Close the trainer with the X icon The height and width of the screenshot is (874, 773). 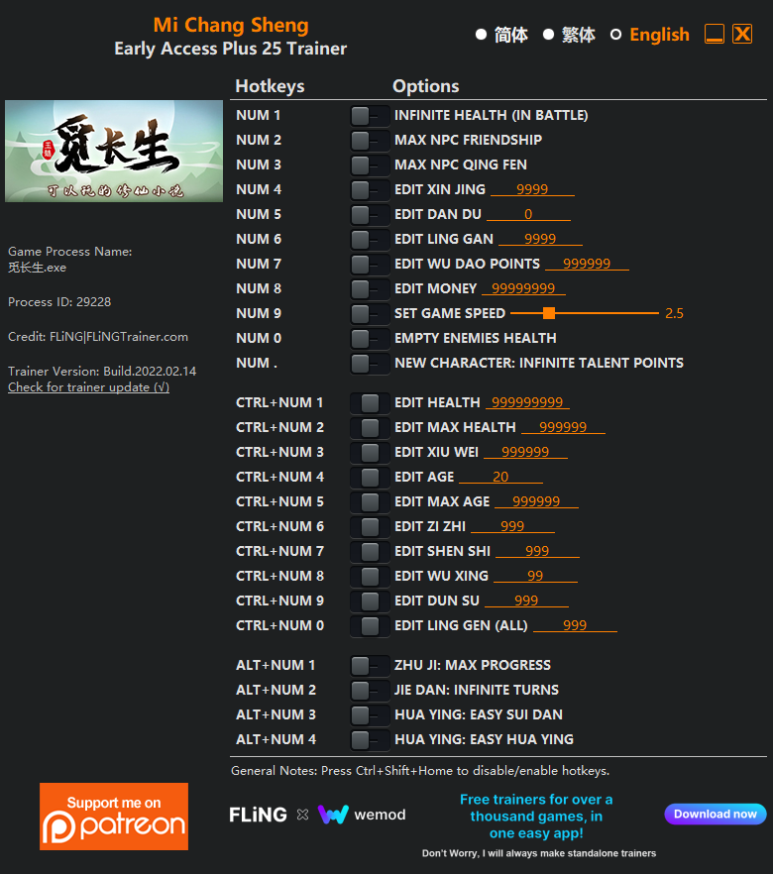[x=742, y=34]
